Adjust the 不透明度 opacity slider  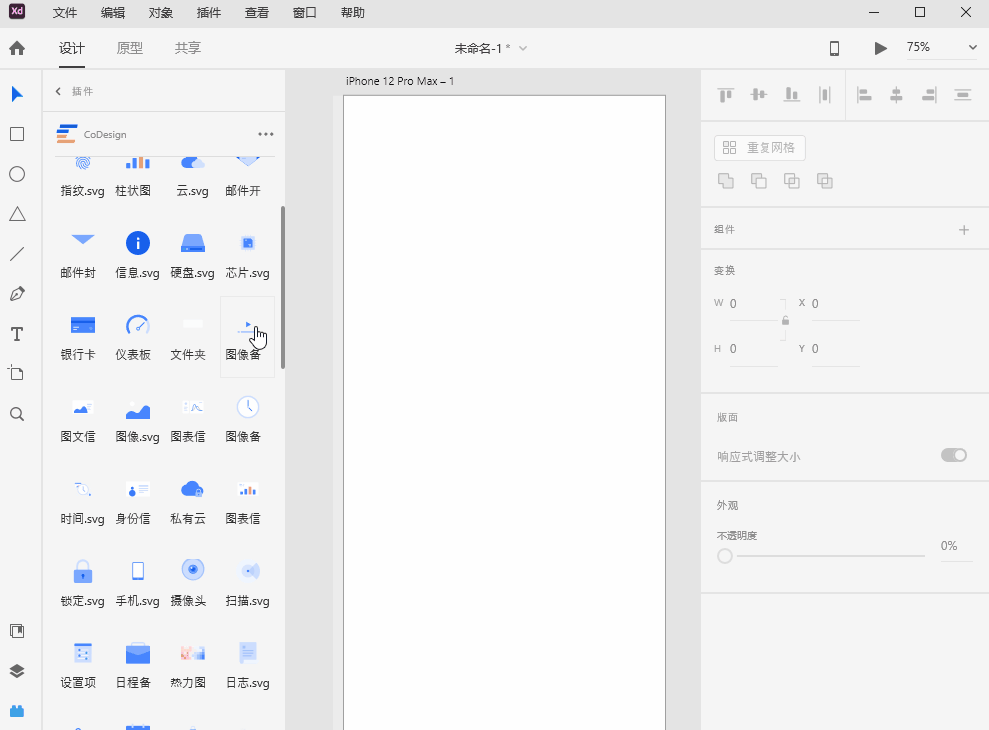coord(821,556)
